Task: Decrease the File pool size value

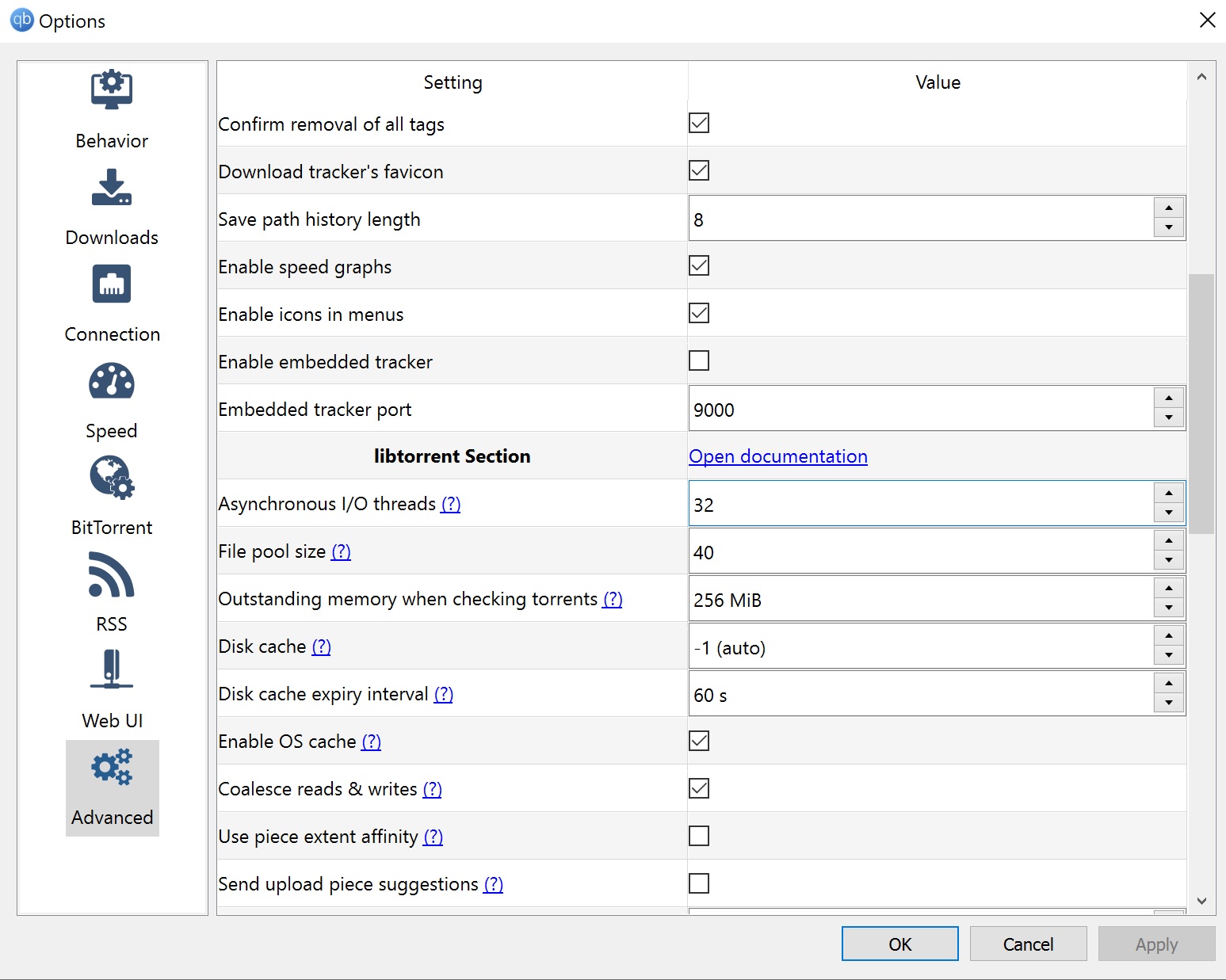Action: tap(1168, 561)
